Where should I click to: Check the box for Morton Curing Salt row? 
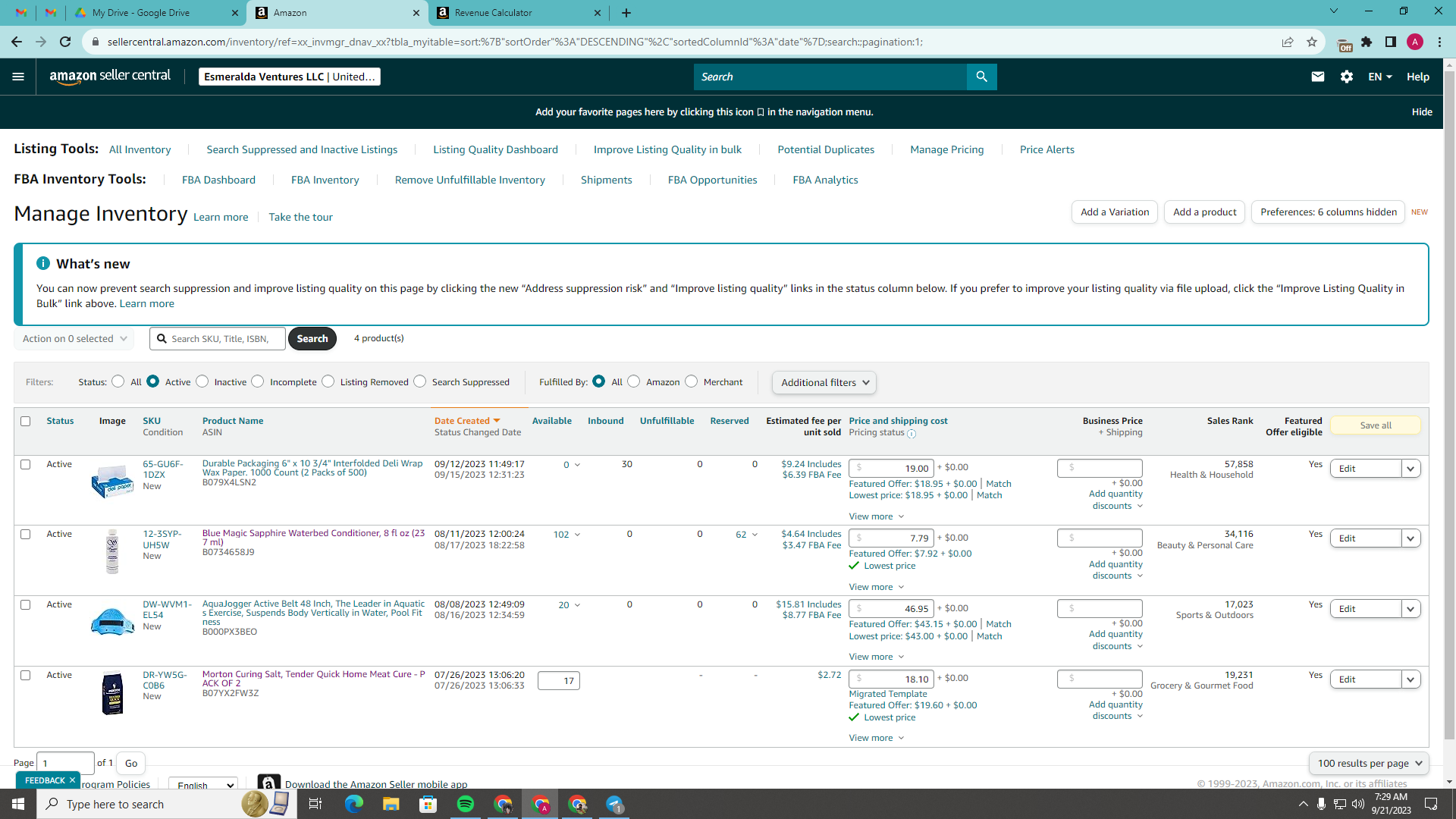pos(26,676)
